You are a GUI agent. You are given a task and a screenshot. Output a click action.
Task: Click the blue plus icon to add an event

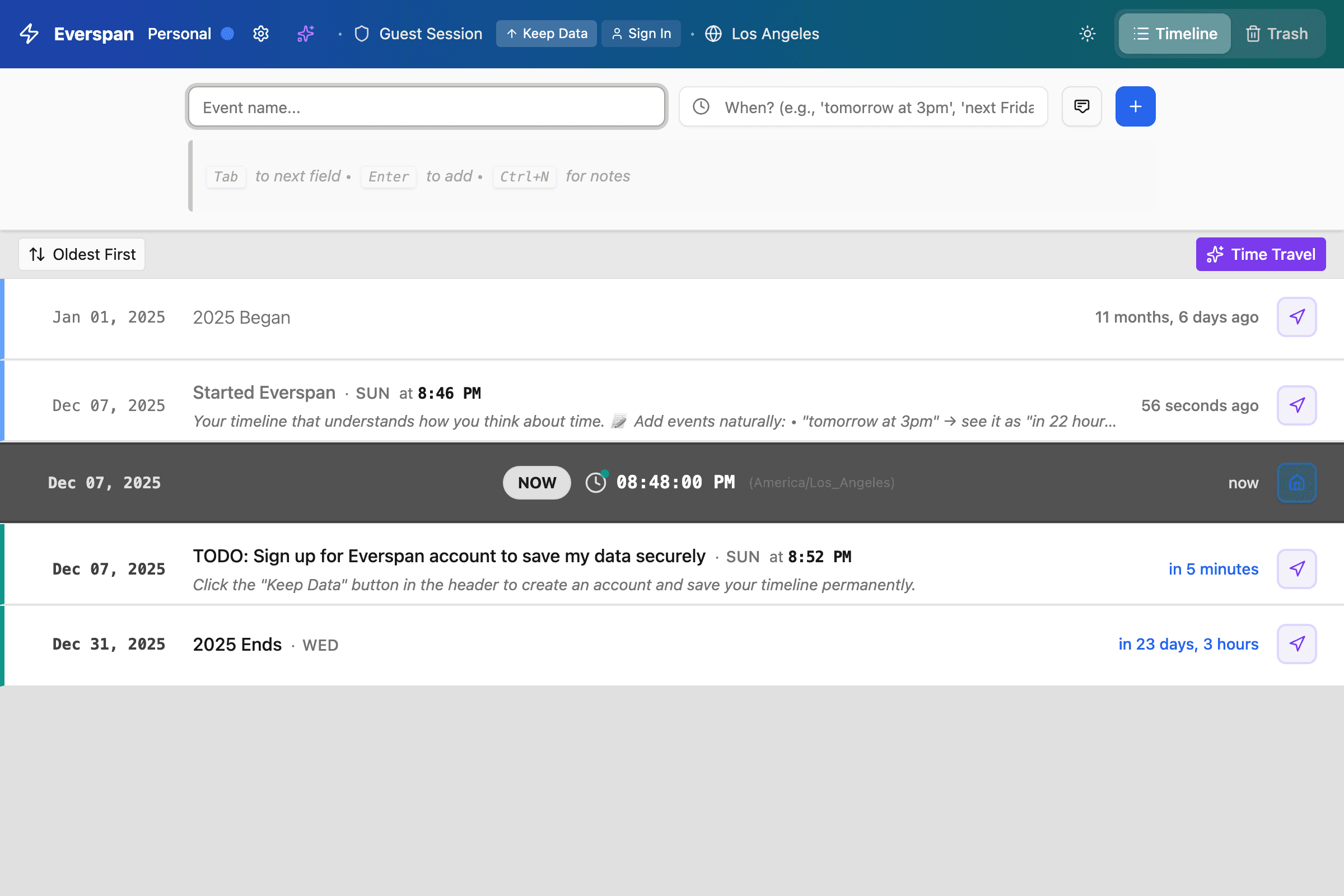click(1135, 106)
